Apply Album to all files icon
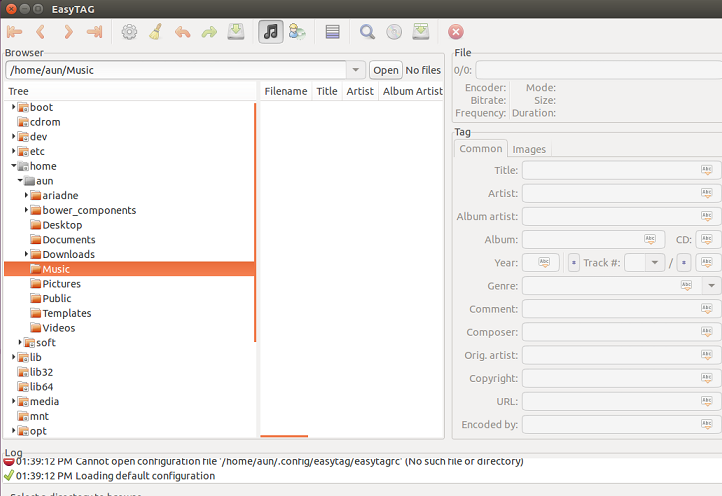The width and height of the screenshot is (722, 496). click(650, 239)
